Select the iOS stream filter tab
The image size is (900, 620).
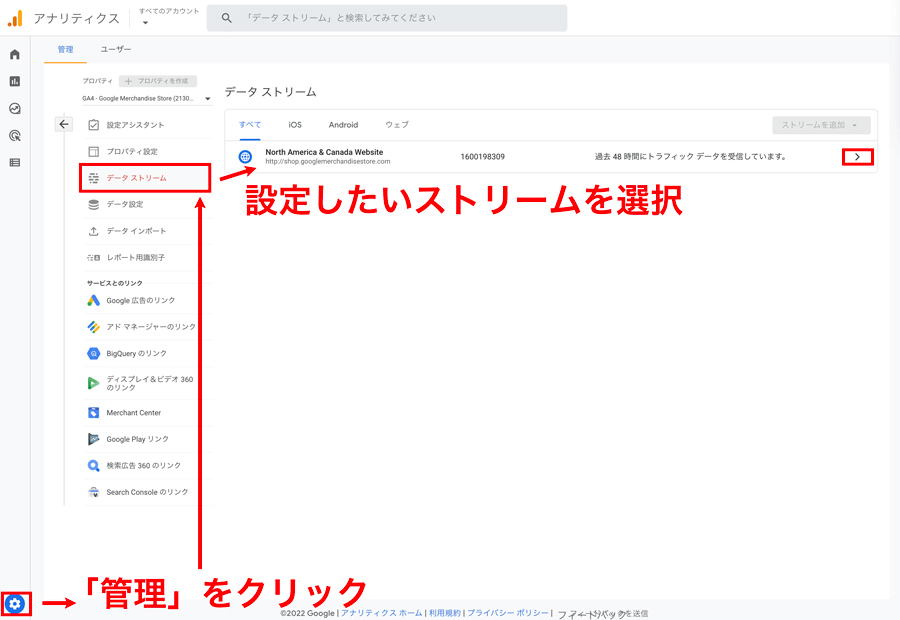295,125
